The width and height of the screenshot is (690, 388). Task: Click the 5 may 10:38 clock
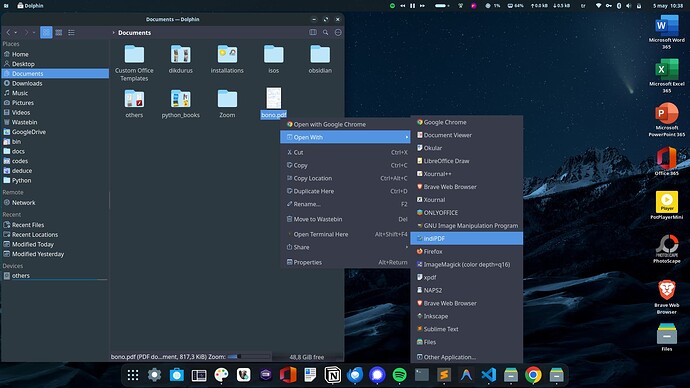point(668,6)
